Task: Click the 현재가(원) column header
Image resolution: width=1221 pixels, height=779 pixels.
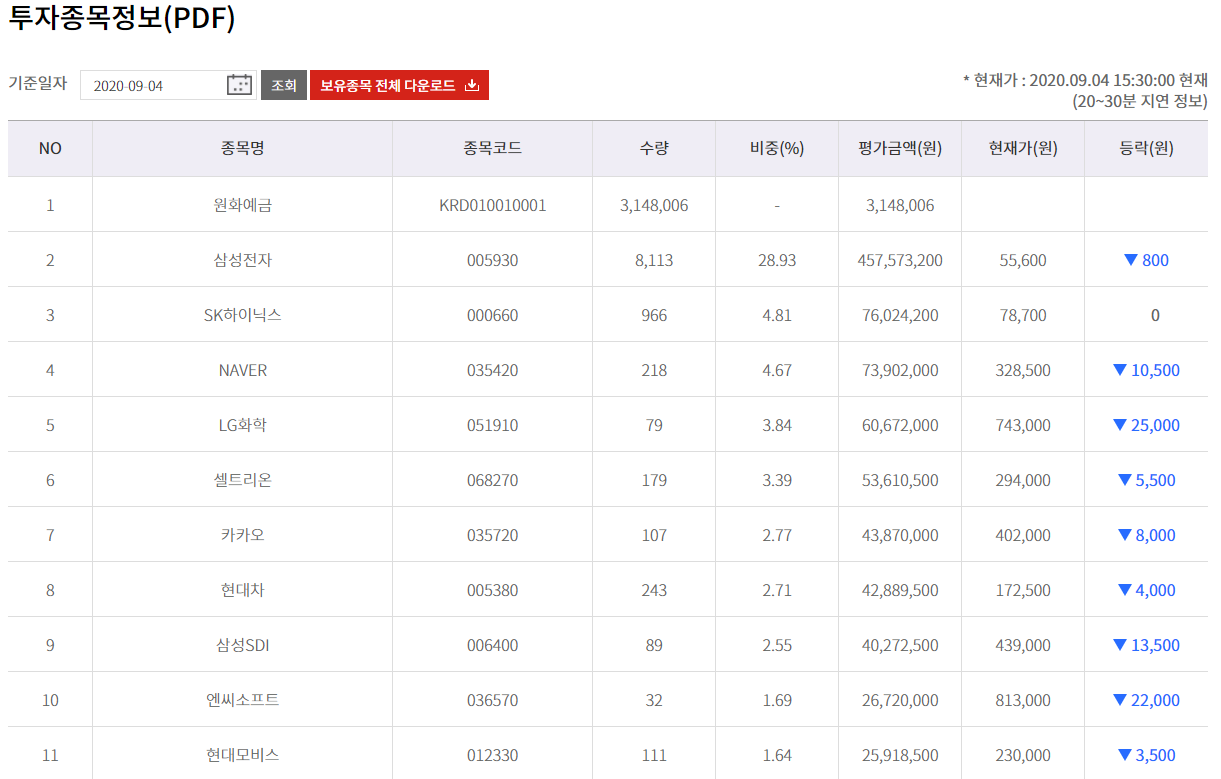Action: 1023,148
